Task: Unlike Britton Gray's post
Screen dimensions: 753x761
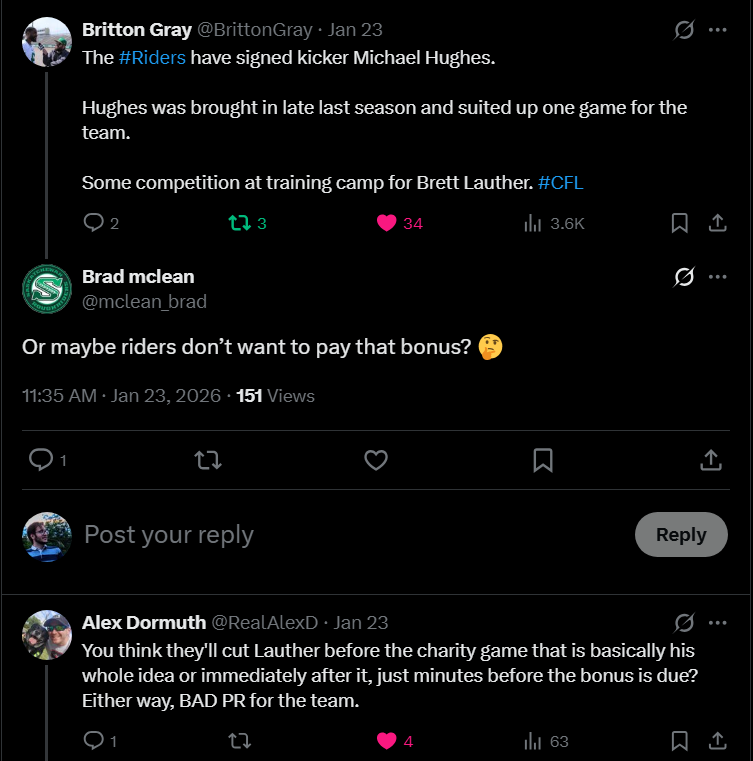Action: click(387, 223)
